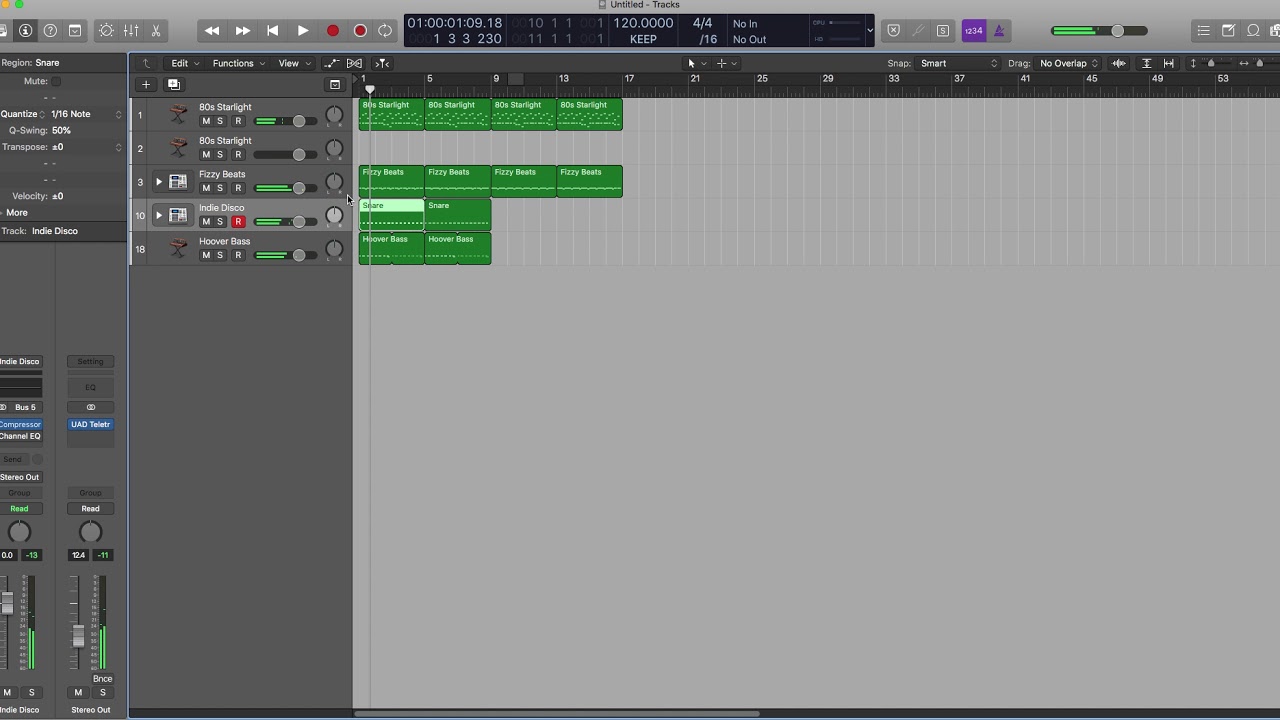Open the Functions menu
The height and width of the screenshot is (720, 1280).
pos(238,63)
